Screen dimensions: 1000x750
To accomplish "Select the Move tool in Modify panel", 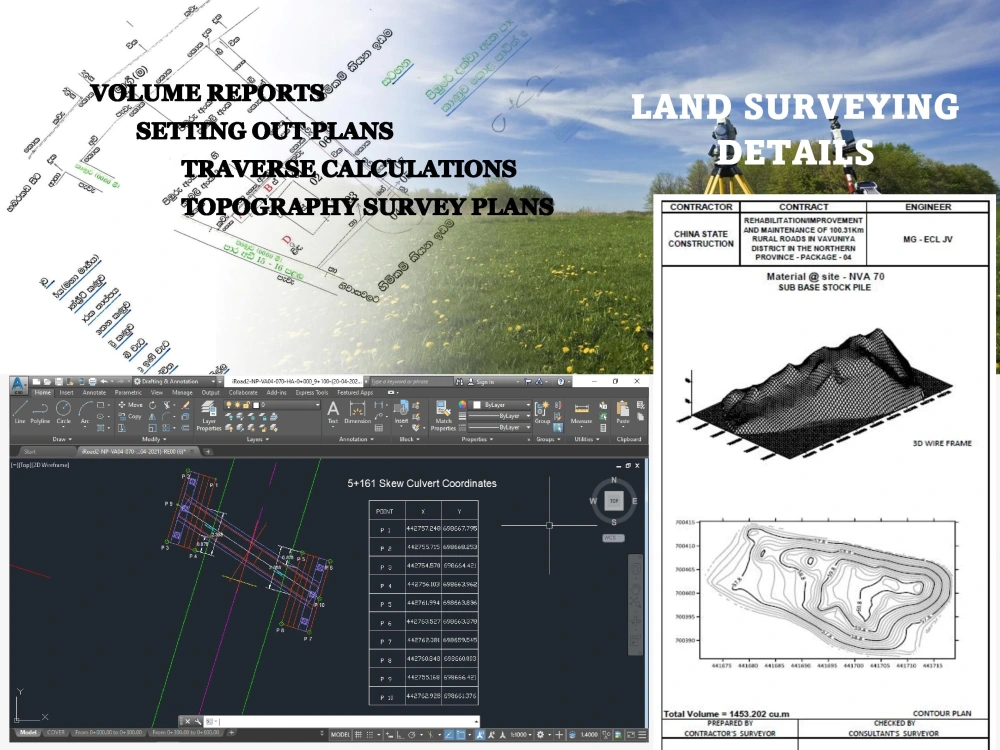I will click(130, 405).
